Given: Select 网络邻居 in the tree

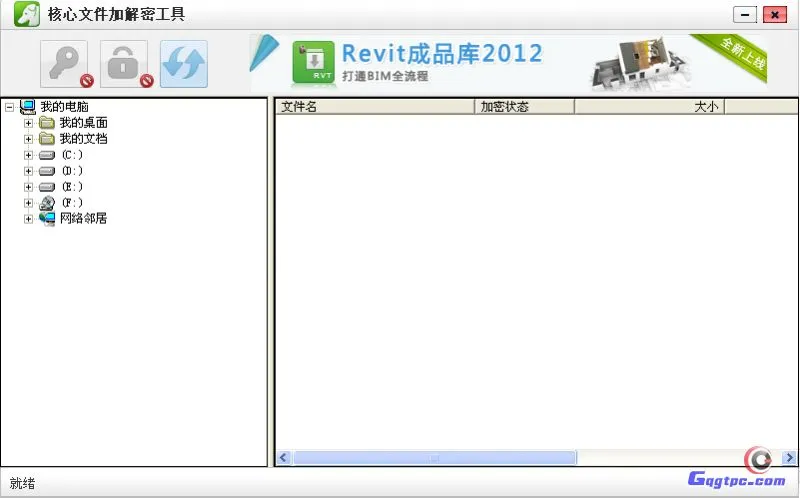Looking at the screenshot, I should tap(84, 218).
